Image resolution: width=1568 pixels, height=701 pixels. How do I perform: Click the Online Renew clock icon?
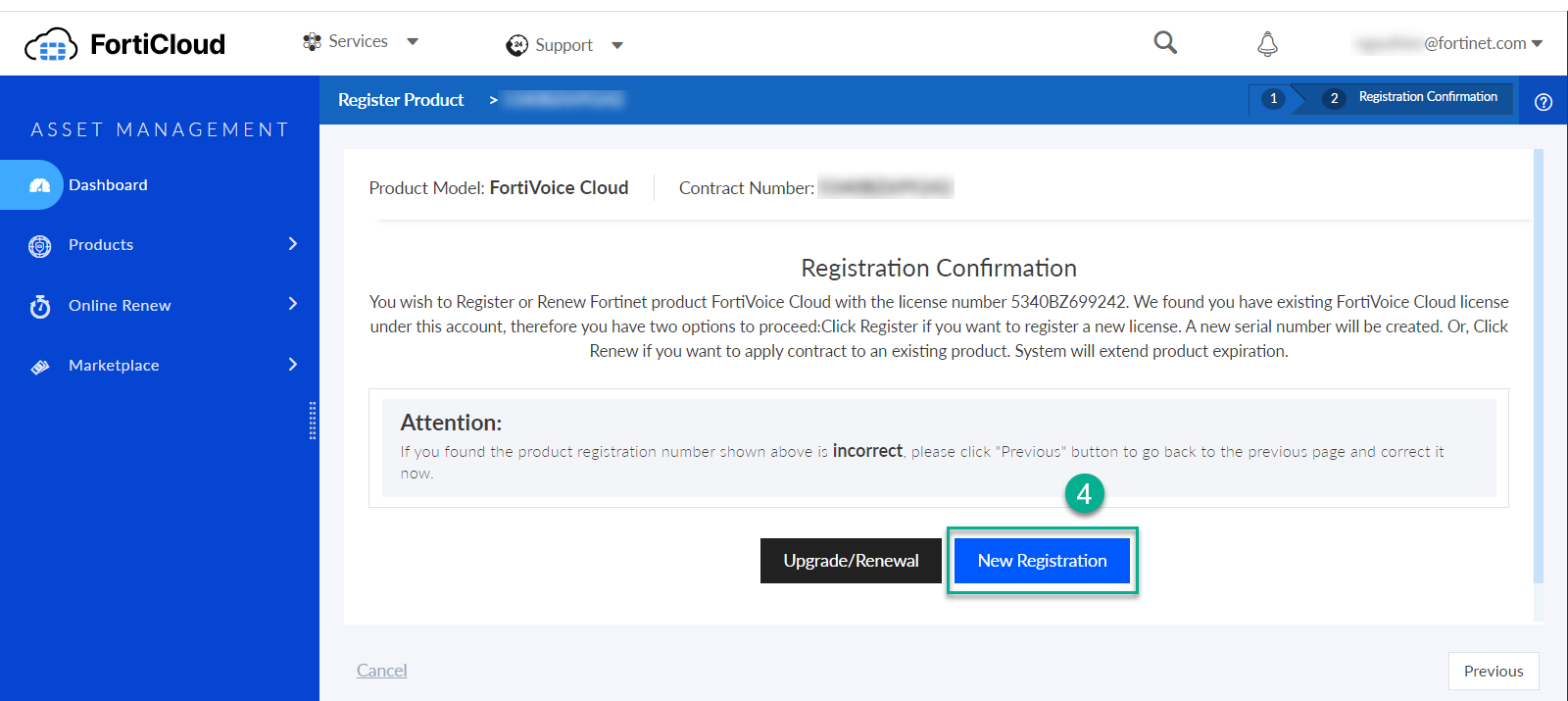click(x=40, y=307)
